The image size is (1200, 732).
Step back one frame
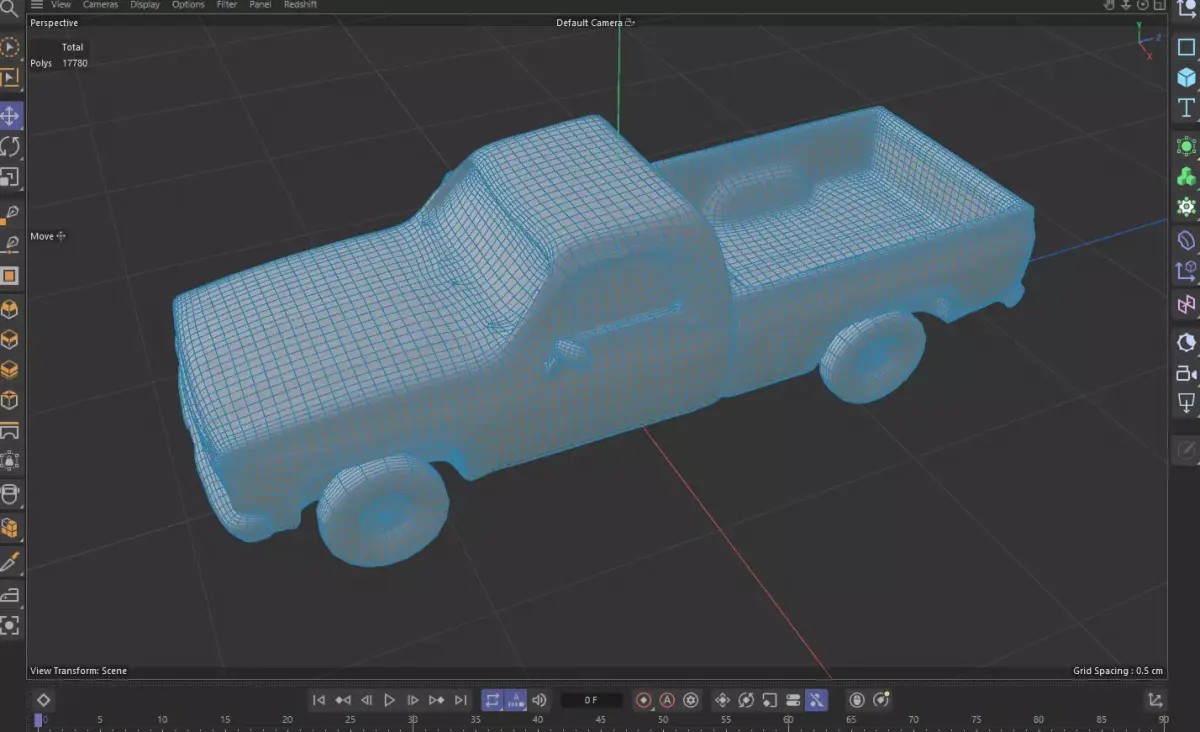(x=366, y=700)
